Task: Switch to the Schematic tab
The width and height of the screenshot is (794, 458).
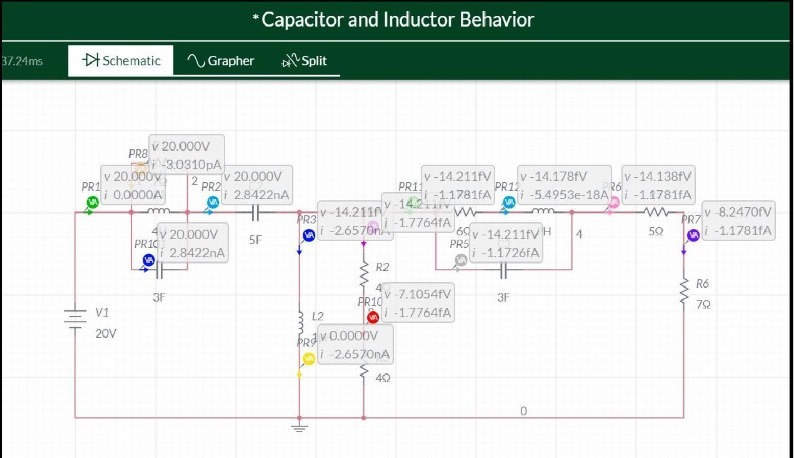Action: (x=121, y=61)
